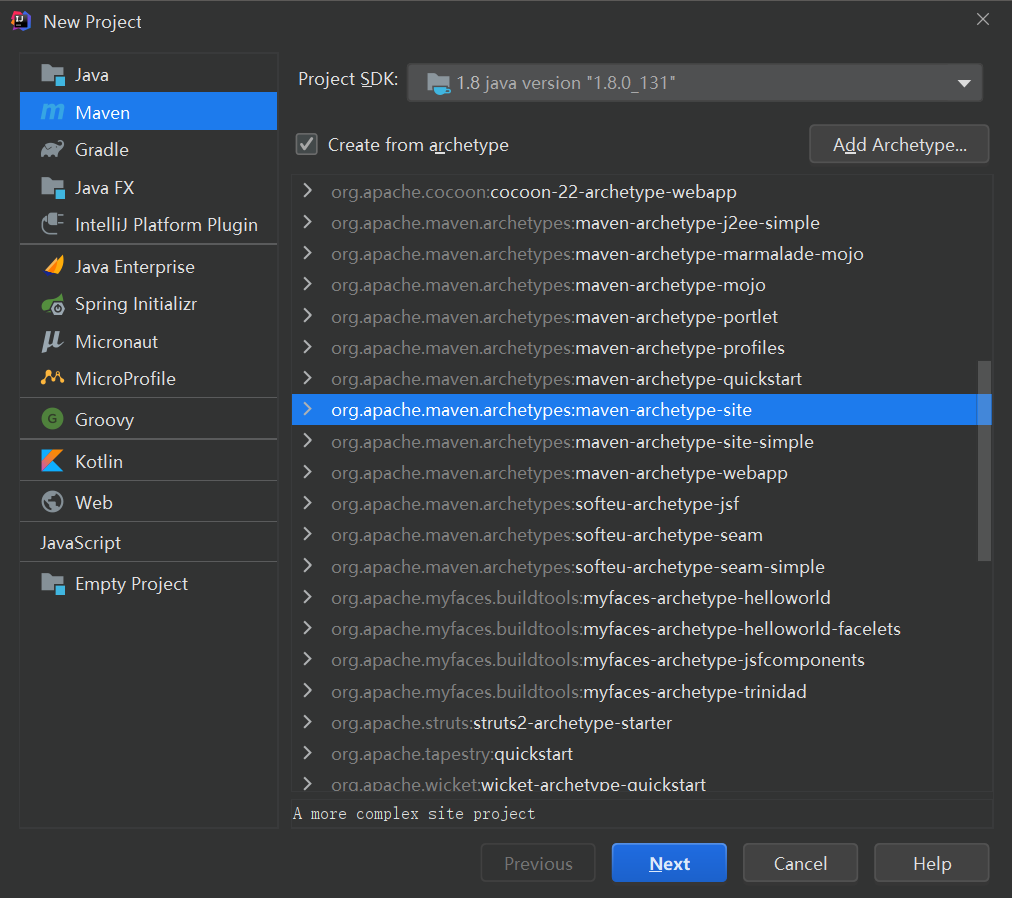The width and height of the screenshot is (1012, 898).
Task: Click the Cancel button
Action: pyautogui.click(x=800, y=862)
